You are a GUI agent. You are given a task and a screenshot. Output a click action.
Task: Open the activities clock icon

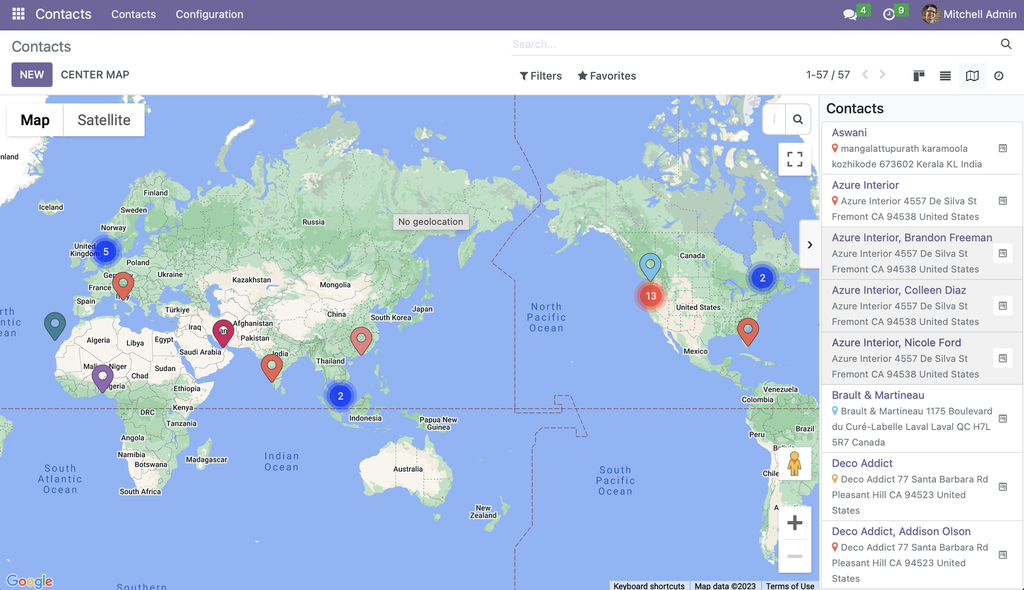click(889, 14)
